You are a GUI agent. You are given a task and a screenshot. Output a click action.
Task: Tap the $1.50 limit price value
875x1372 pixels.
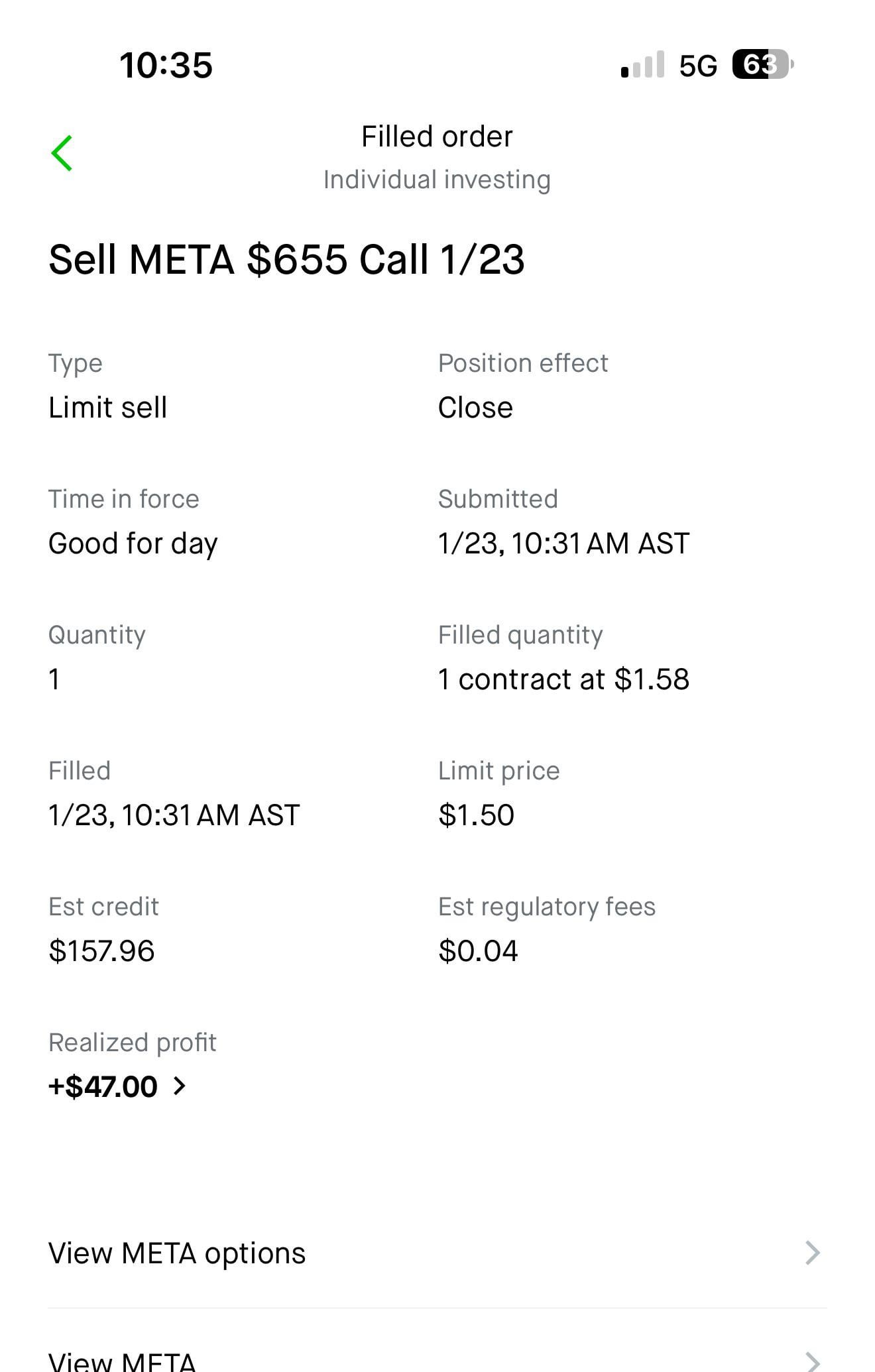point(476,815)
